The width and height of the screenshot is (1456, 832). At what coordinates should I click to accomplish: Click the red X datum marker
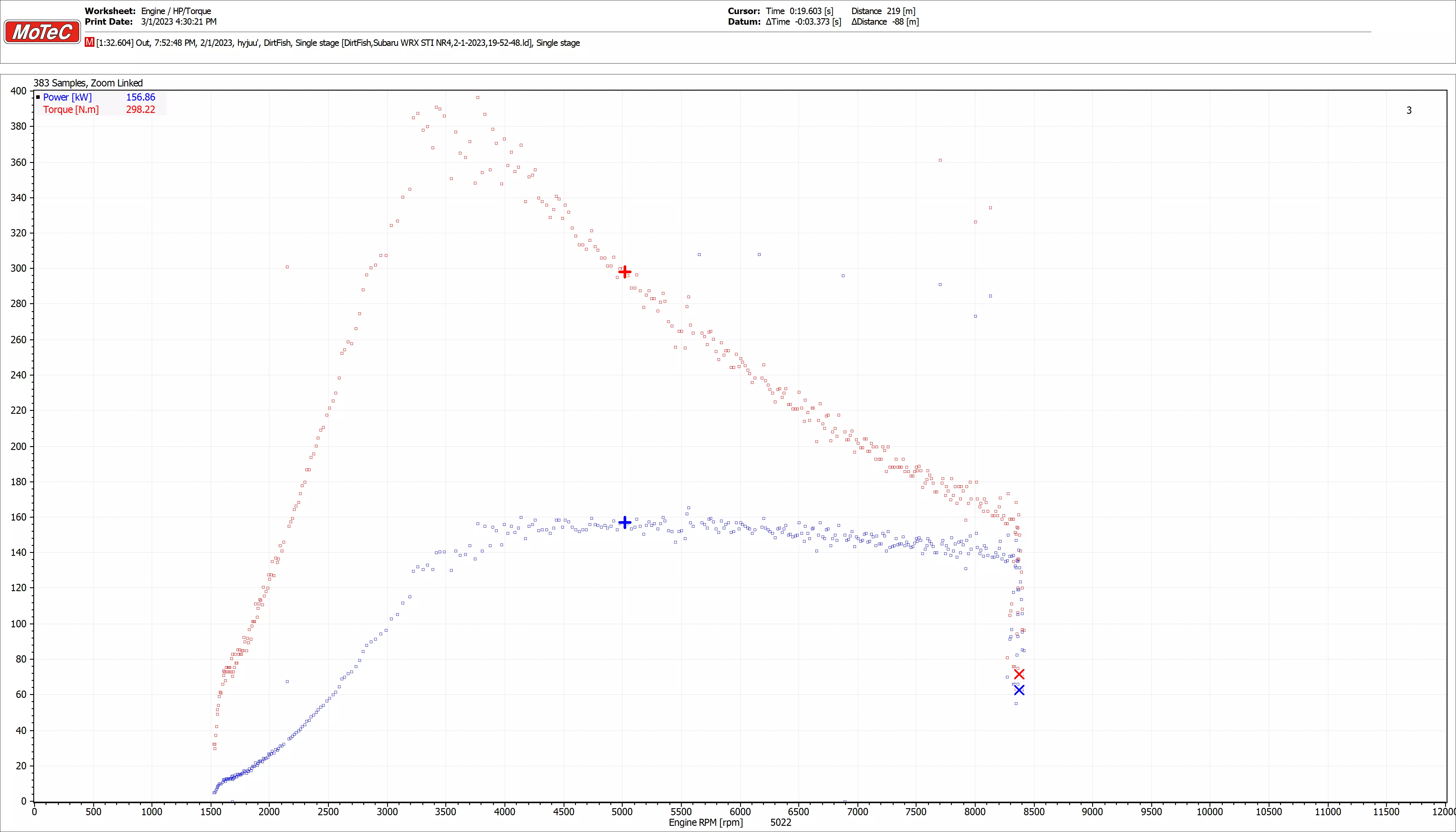coord(1019,674)
